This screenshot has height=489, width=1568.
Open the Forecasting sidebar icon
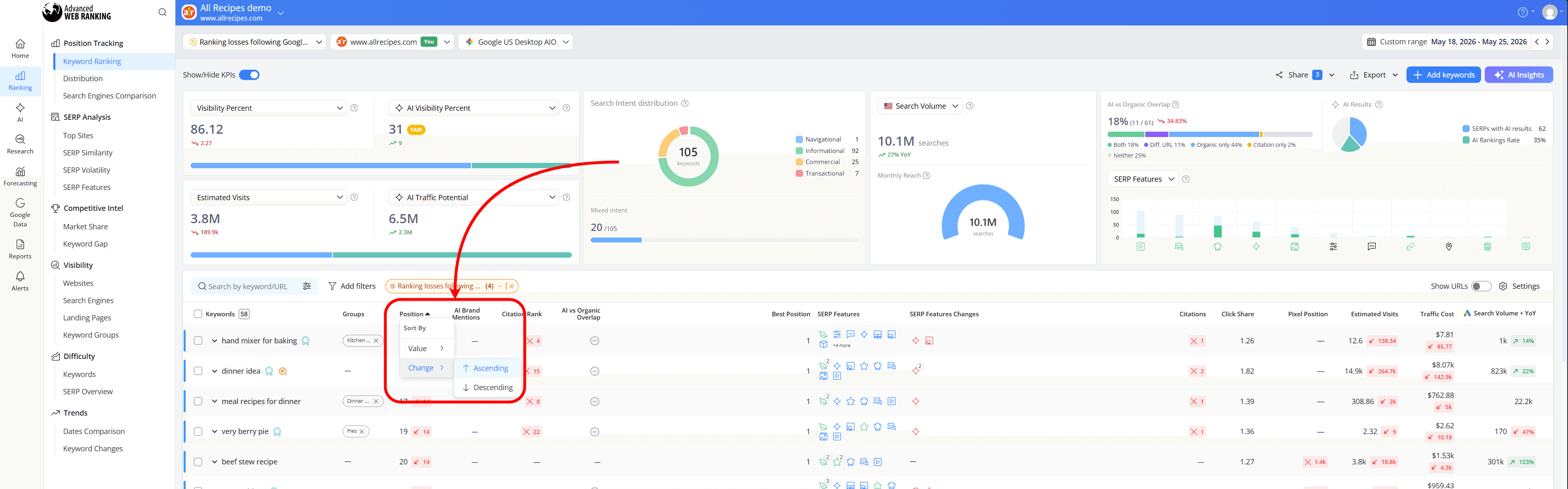coord(20,176)
